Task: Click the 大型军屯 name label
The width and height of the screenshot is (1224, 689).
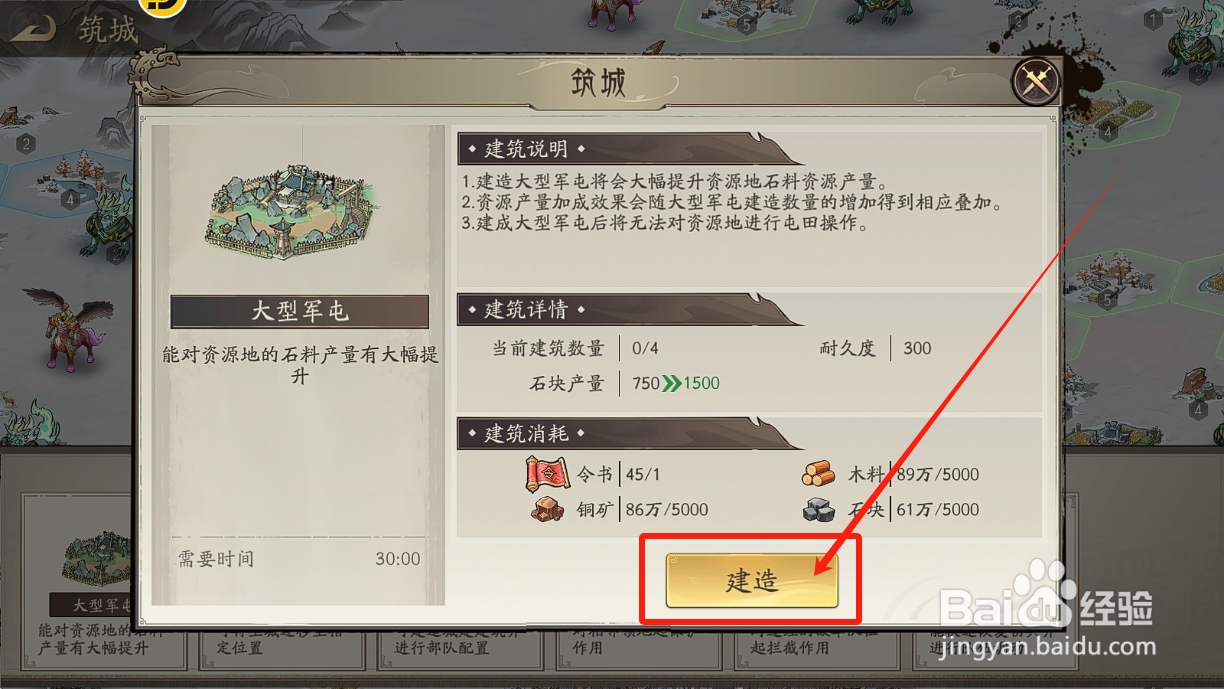Action: point(299,312)
